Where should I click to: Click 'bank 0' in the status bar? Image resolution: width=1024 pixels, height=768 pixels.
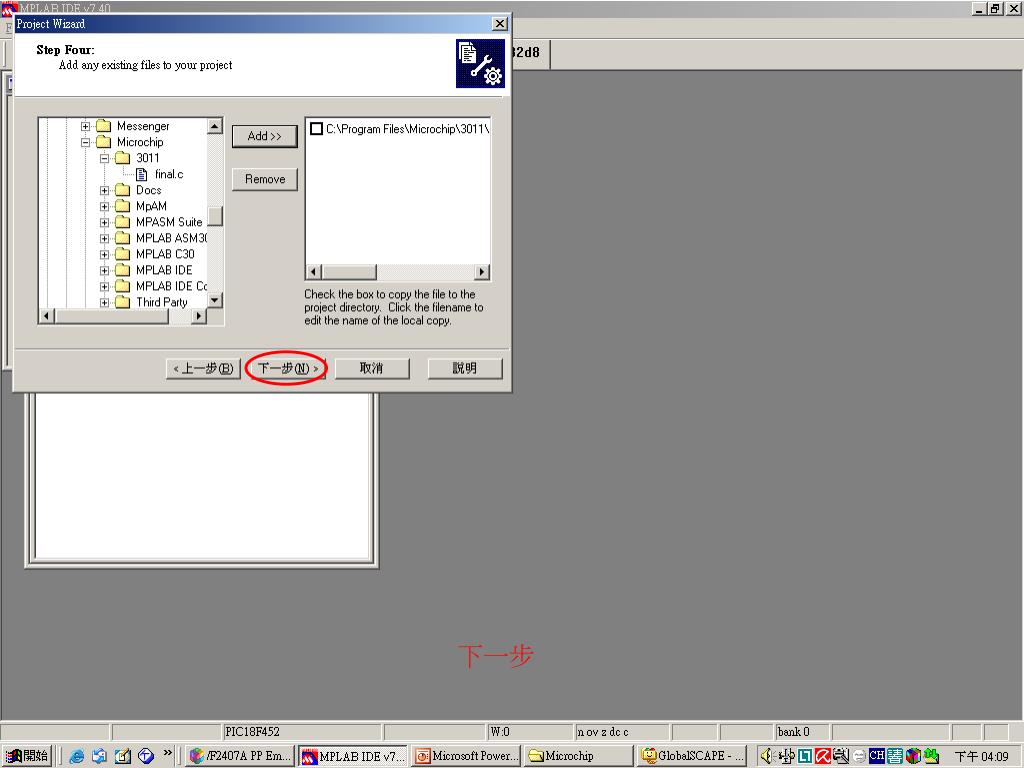coord(793,732)
